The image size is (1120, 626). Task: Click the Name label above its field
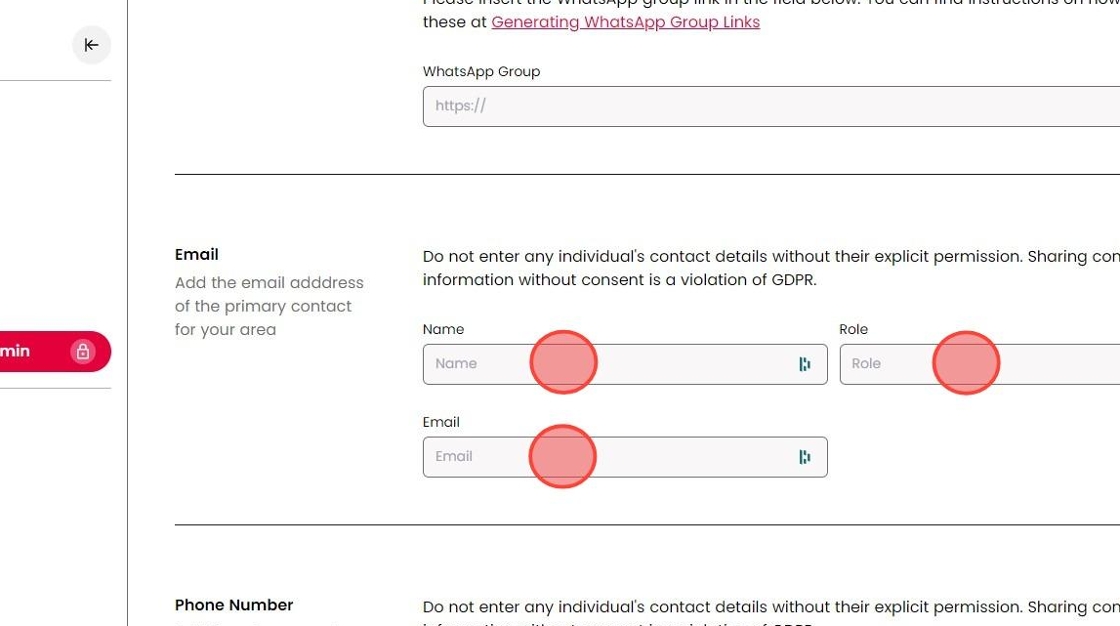click(x=443, y=329)
